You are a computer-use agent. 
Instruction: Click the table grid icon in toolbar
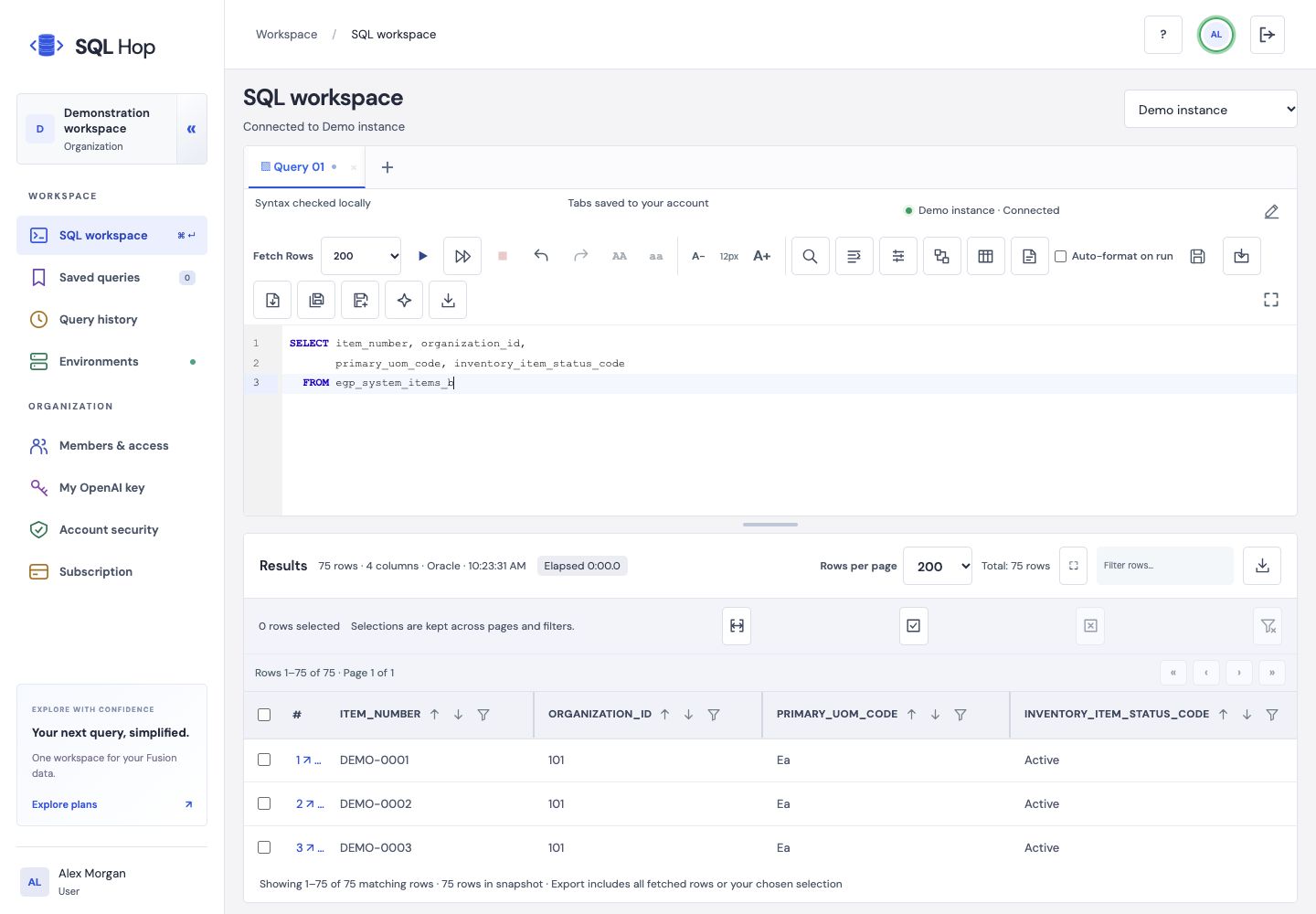(x=985, y=256)
